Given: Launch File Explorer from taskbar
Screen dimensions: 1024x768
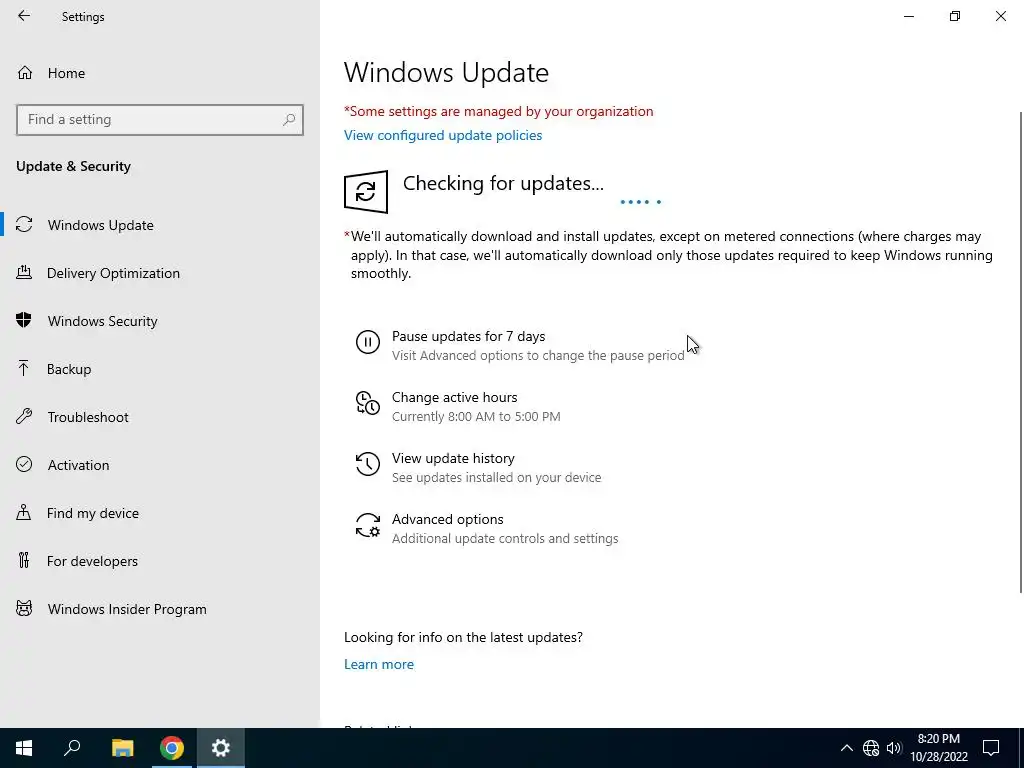Looking at the screenshot, I should click(x=122, y=748).
